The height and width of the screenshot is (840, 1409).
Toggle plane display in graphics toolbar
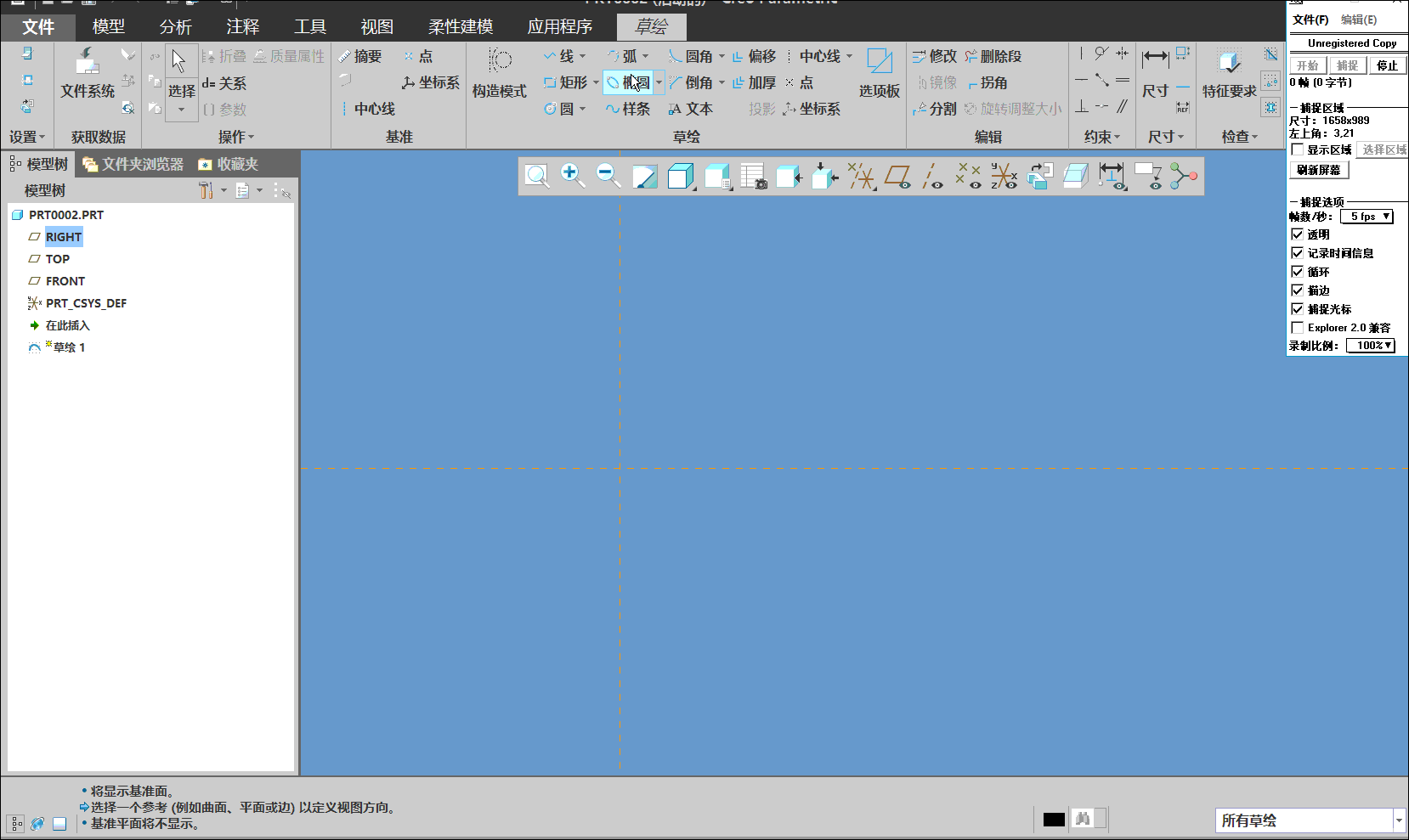click(x=897, y=176)
